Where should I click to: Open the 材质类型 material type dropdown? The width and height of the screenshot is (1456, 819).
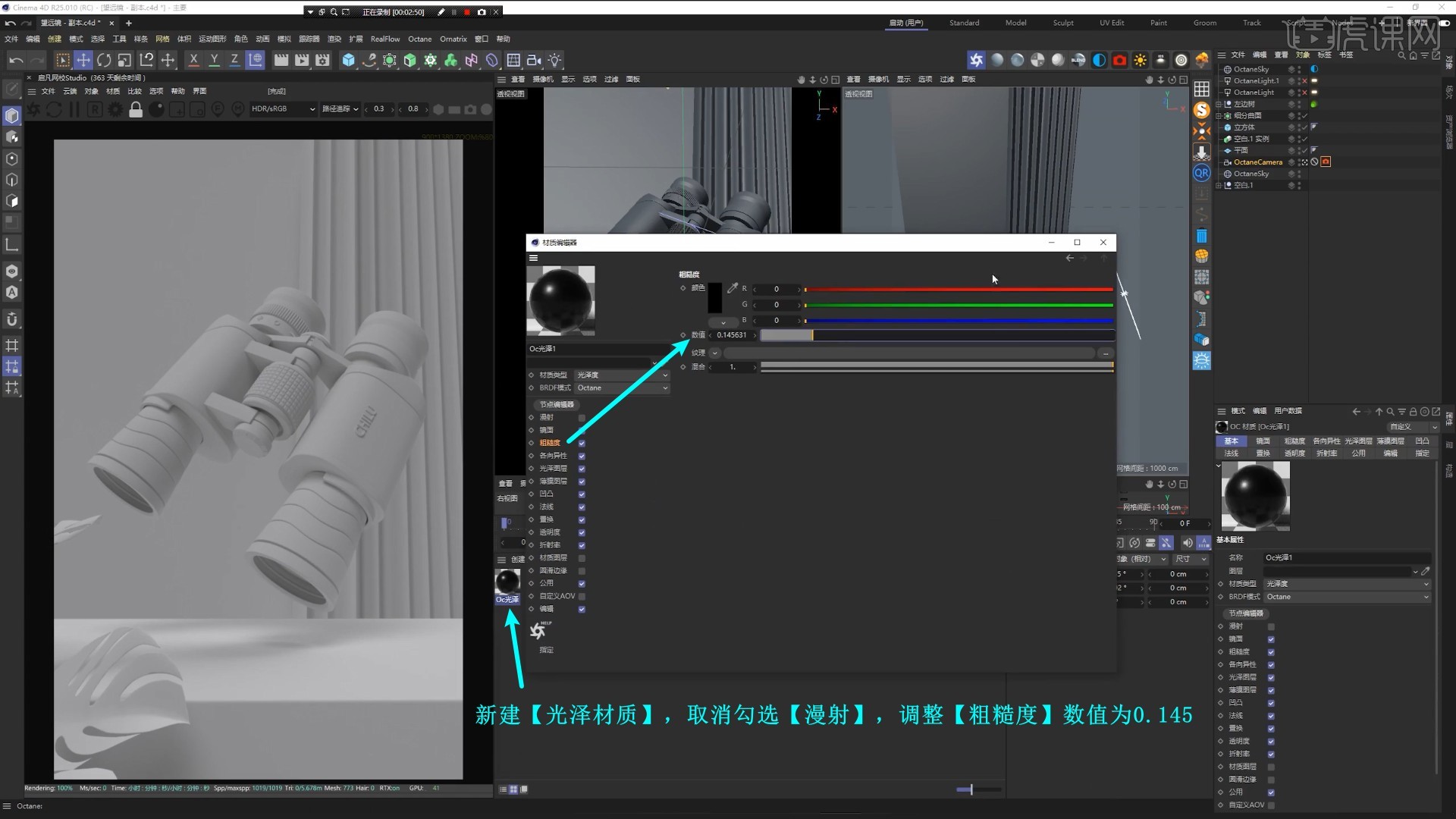(622, 374)
